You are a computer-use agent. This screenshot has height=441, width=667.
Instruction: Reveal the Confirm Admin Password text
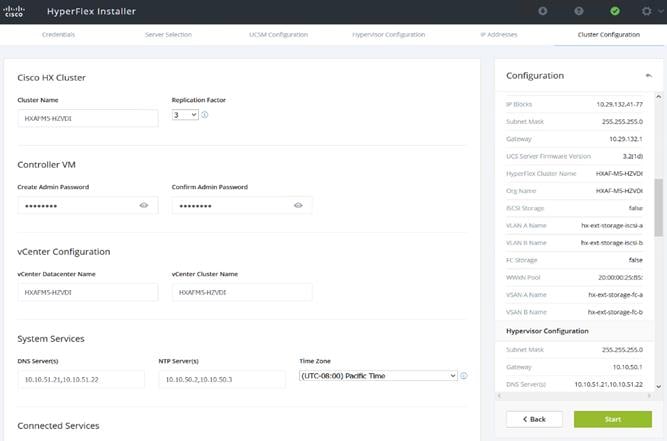click(298, 205)
